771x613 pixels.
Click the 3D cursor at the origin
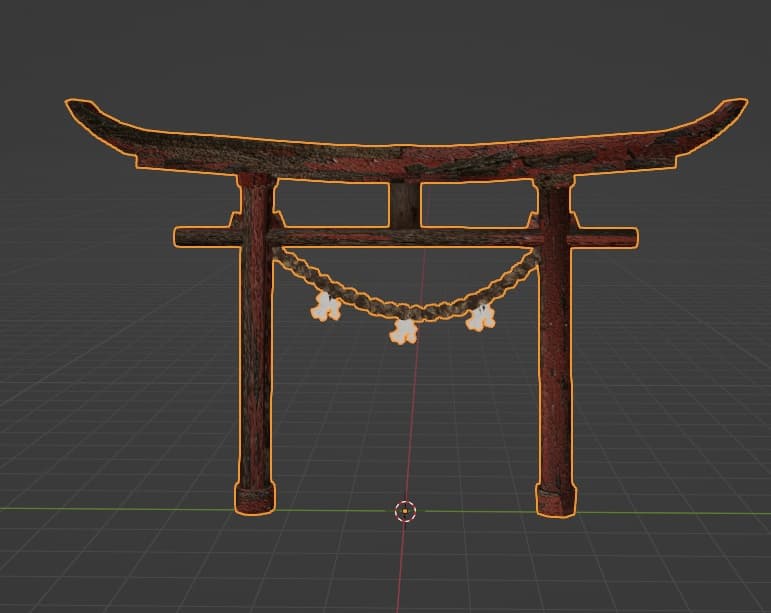click(405, 511)
